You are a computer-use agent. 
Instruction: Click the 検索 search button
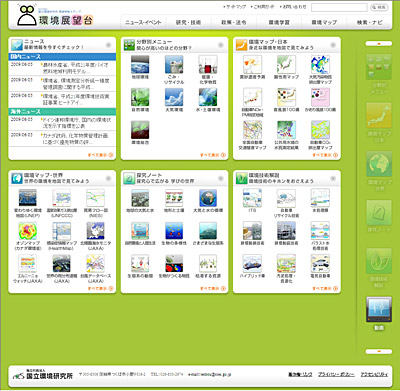pos(379,7)
